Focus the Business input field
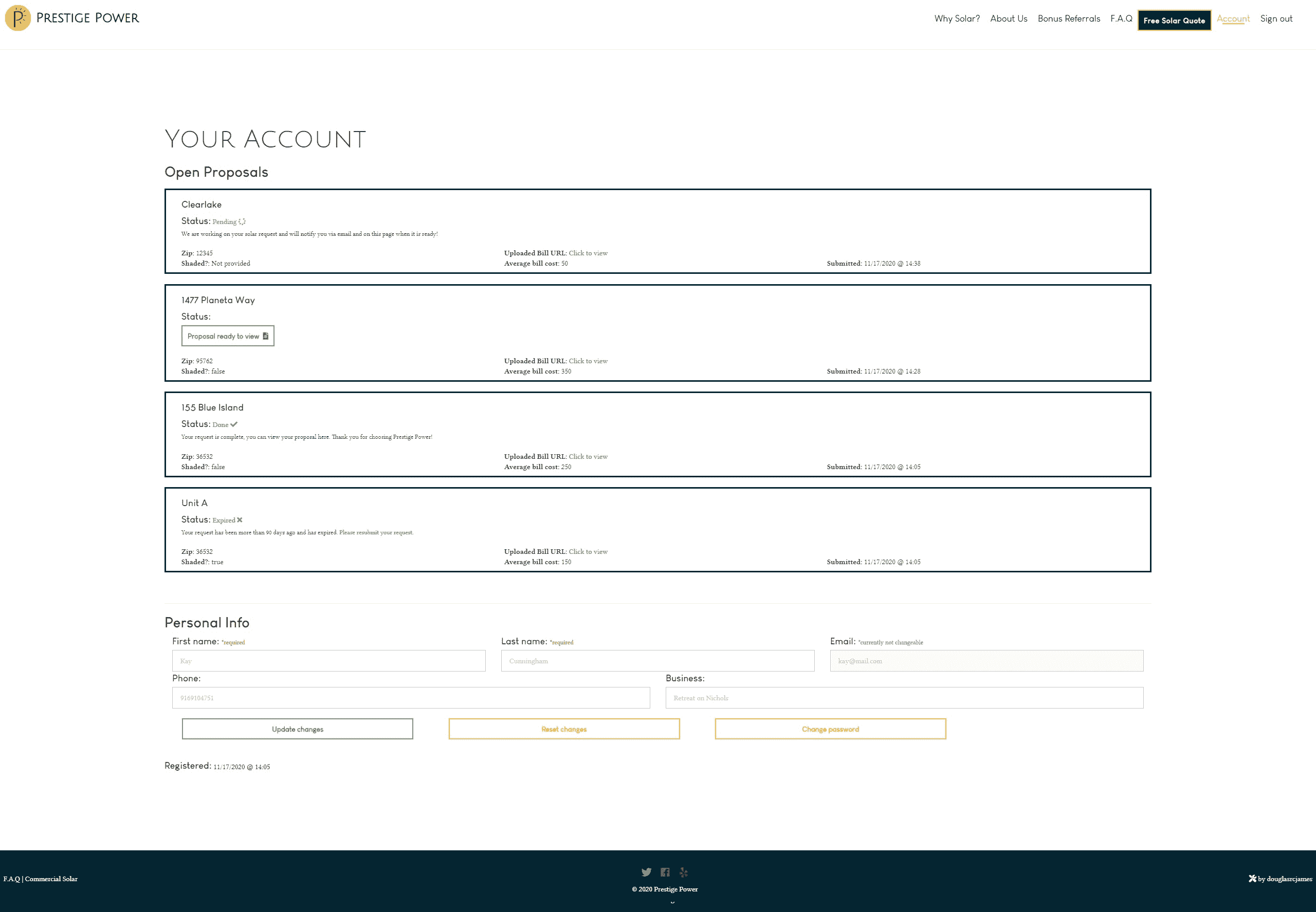Viewport: 1316px width, 912px height. (x=904, y=698)
